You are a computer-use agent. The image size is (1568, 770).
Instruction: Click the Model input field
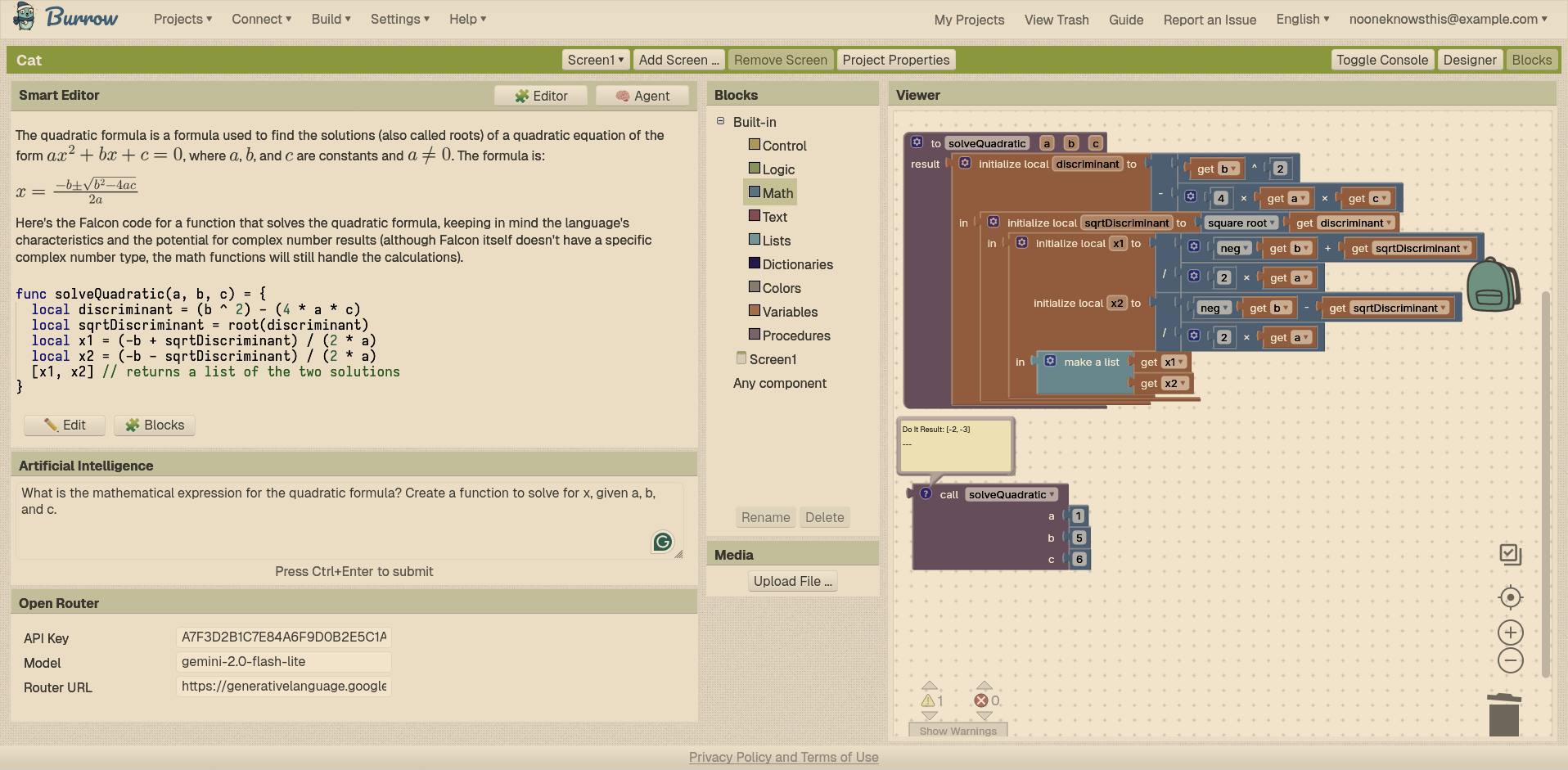[283, 662]
